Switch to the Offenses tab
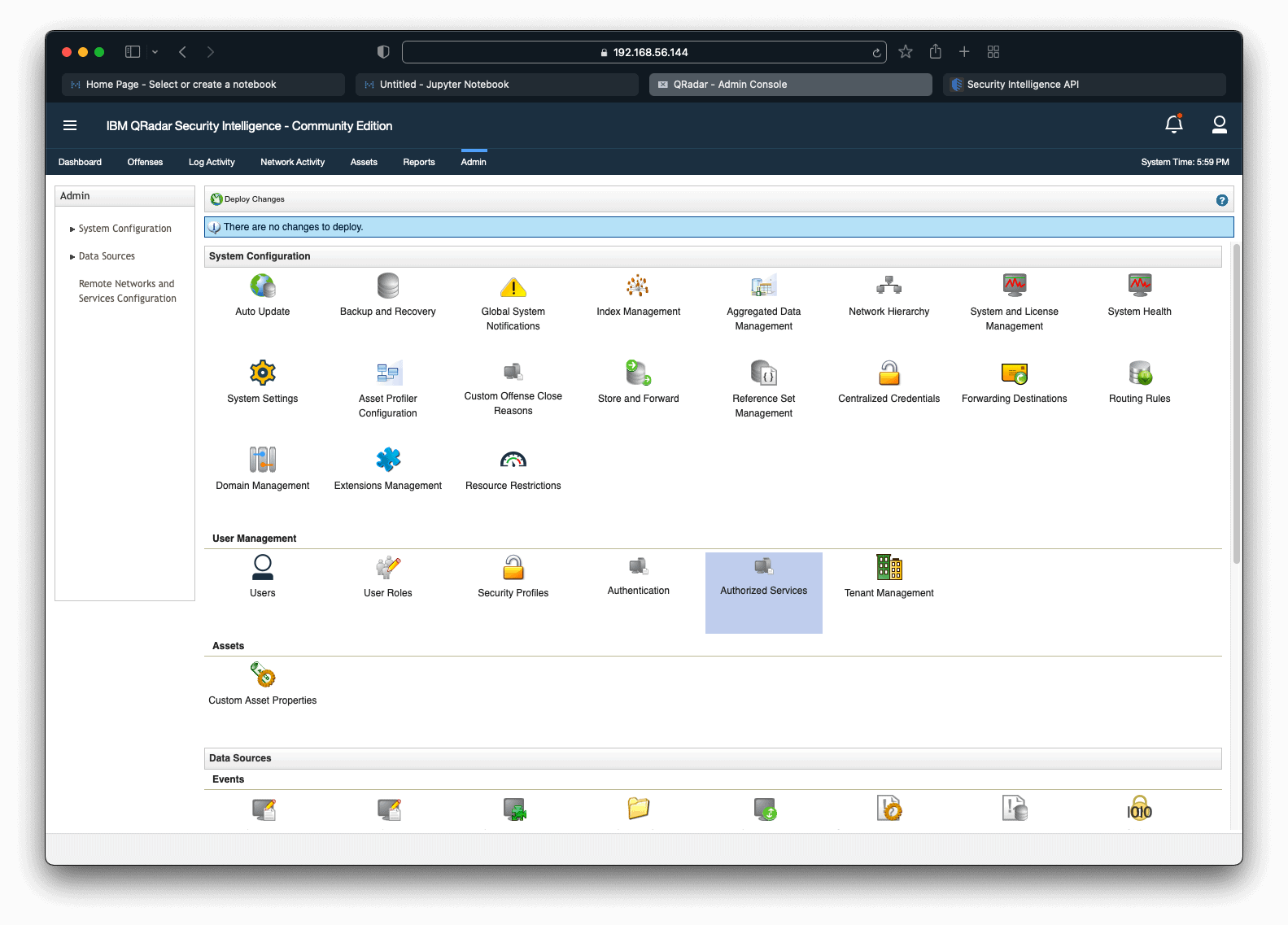Screen dimensions: 1288x925 pyautogui.click(x=145, y=162)
